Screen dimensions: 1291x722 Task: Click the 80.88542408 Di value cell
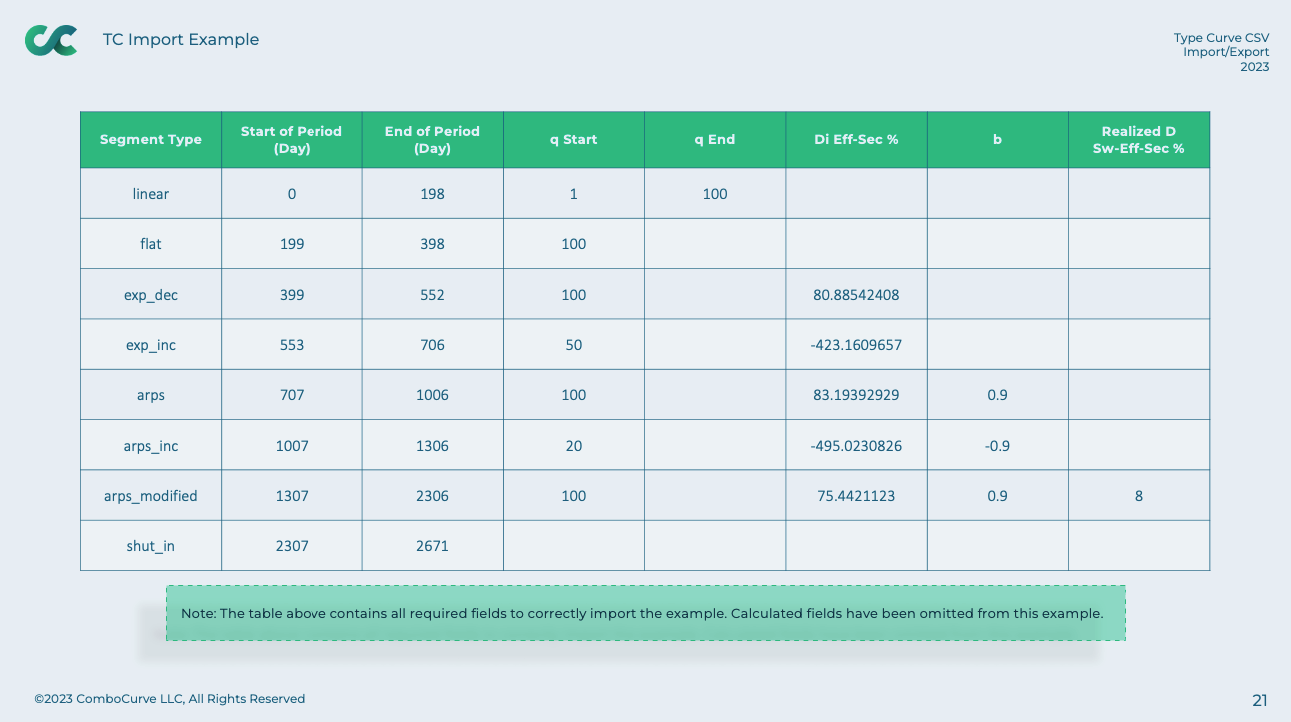point(856,295)
